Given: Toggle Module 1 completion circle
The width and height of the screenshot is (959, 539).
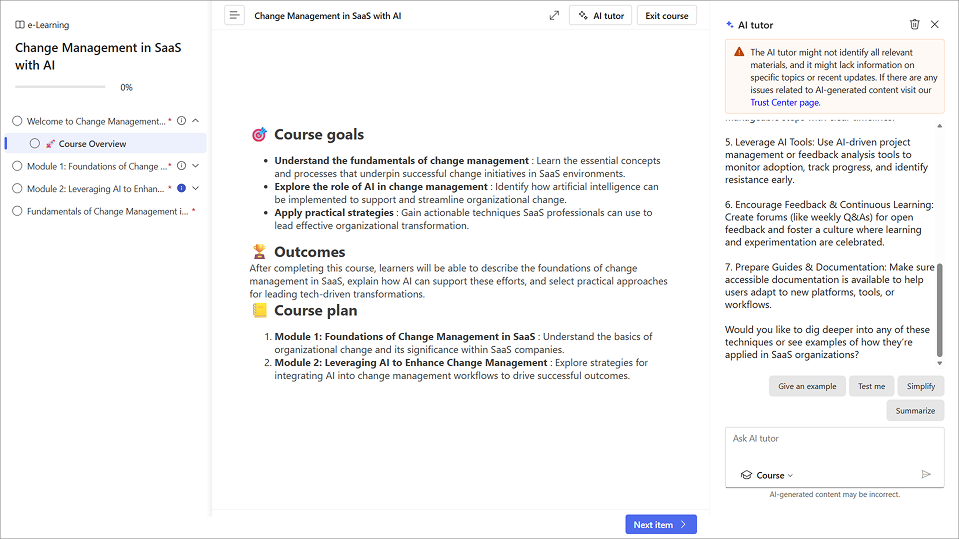Looking at the screenshot, I should pyautogui.click(x=17, y=166).
